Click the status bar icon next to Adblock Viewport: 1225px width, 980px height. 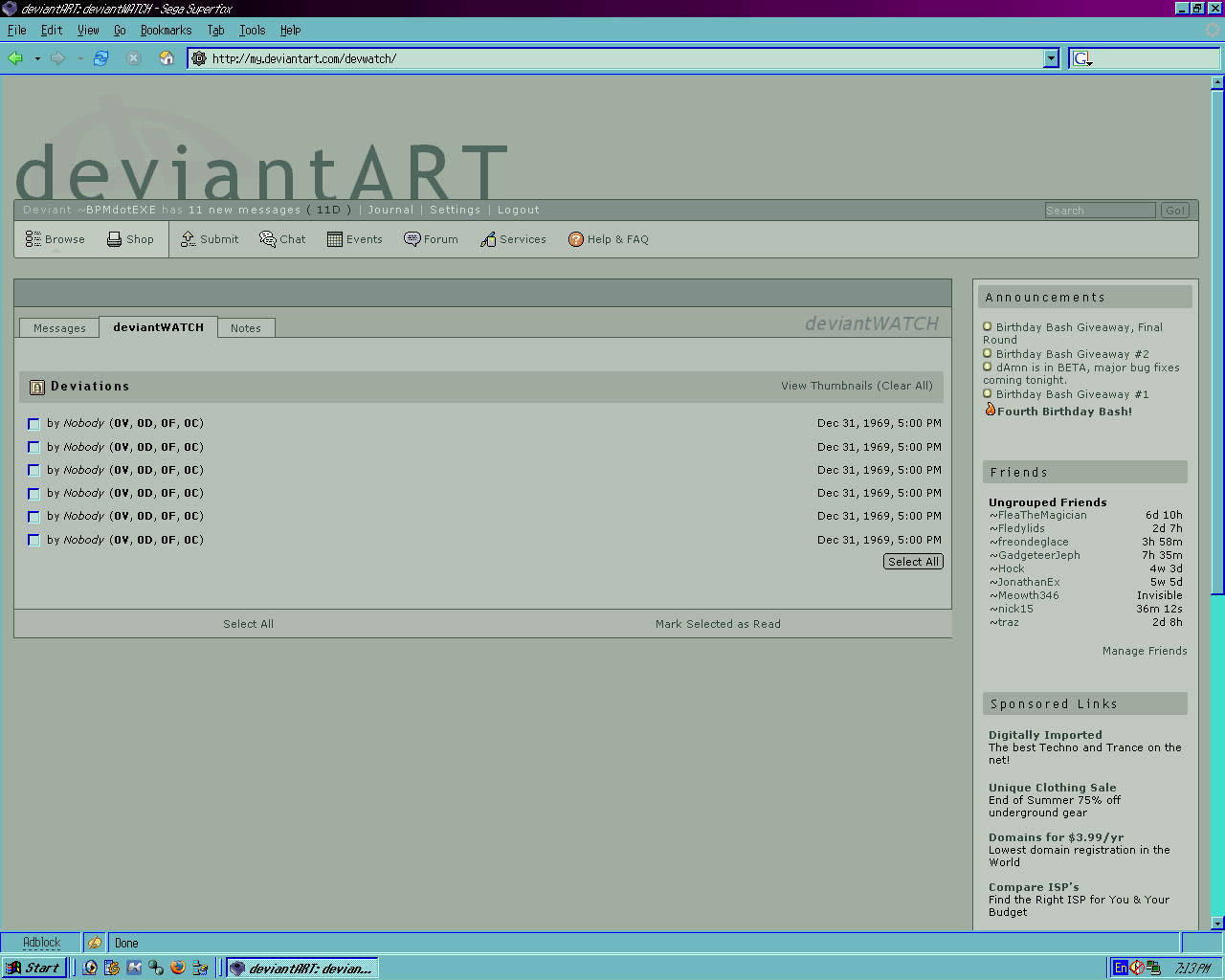[x=95, y=943]
